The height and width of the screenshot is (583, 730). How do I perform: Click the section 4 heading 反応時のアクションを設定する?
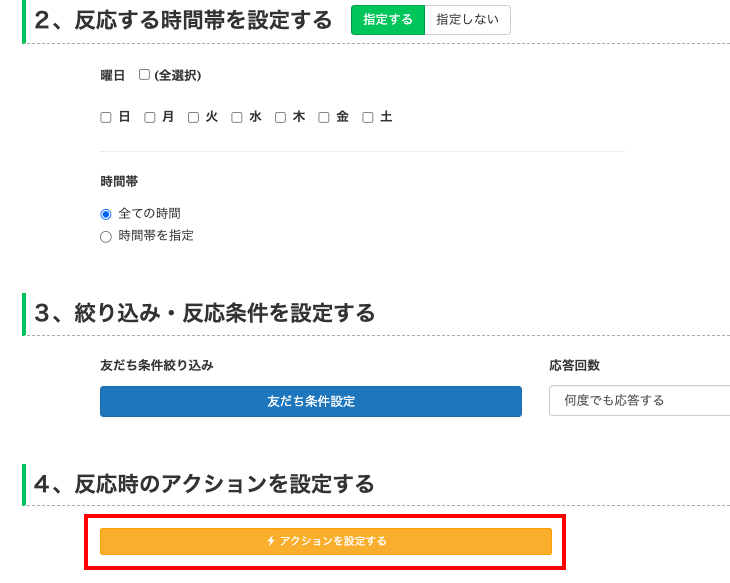point(204,484)
